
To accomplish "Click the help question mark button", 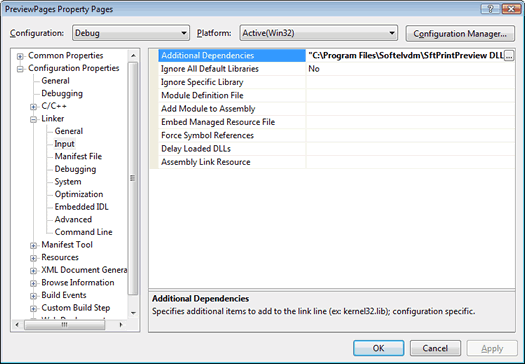I will [490, 9].
